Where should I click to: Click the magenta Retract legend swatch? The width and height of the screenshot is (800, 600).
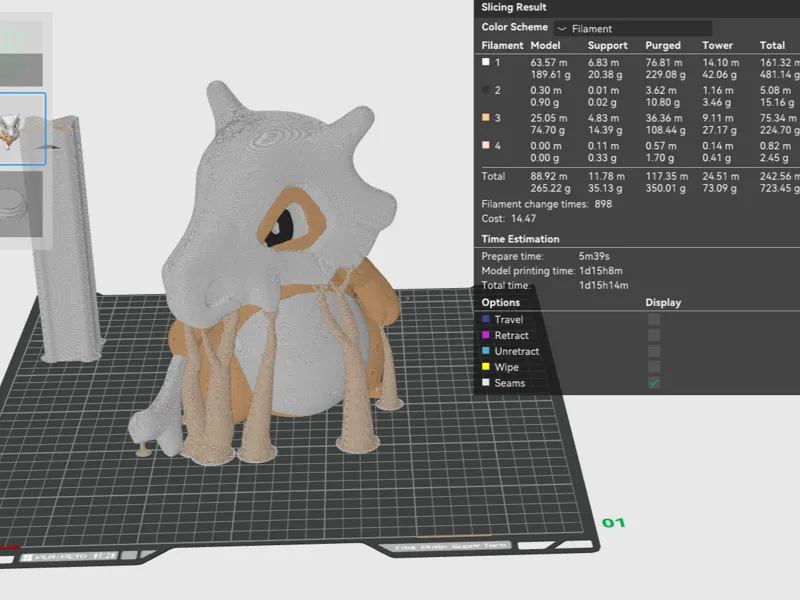pyautogui.click(x=486, y=335)
